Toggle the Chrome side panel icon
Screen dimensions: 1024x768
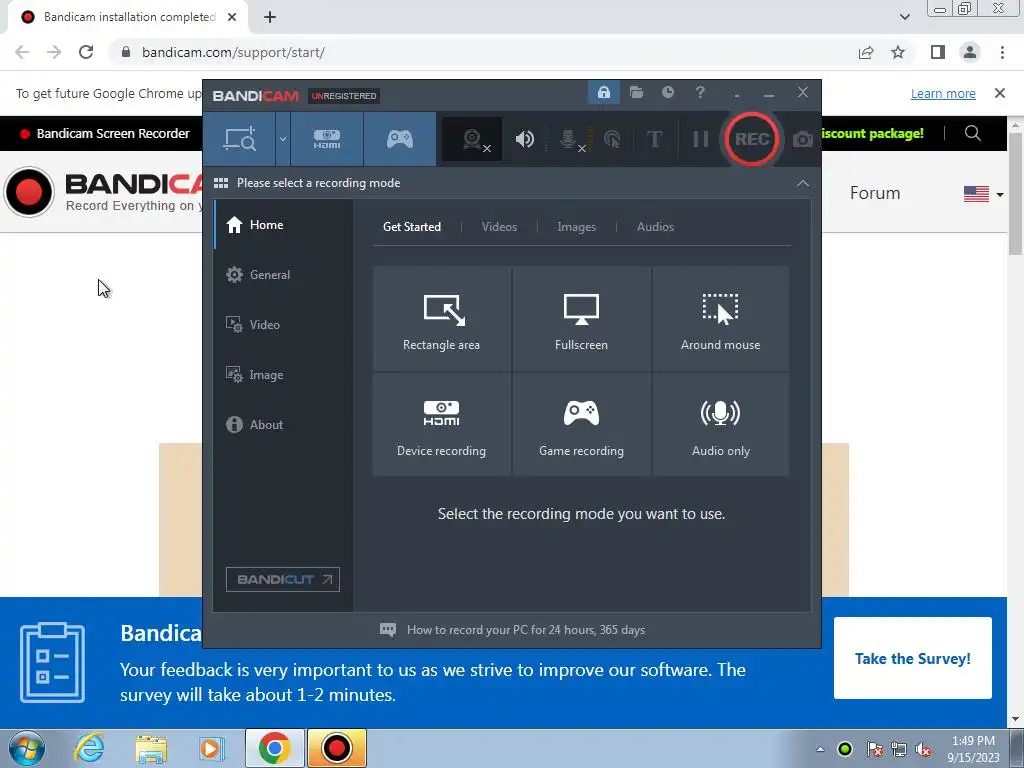pyautogui.click(x=938, y=52)
